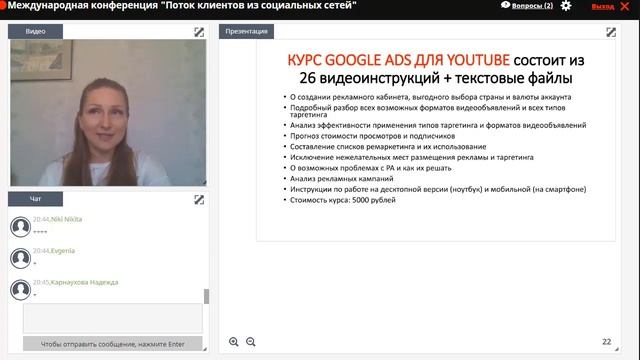Click the Анализ рекламных кампаний bullet
This screenshot has height=360, width=640.
click(342, 179)
